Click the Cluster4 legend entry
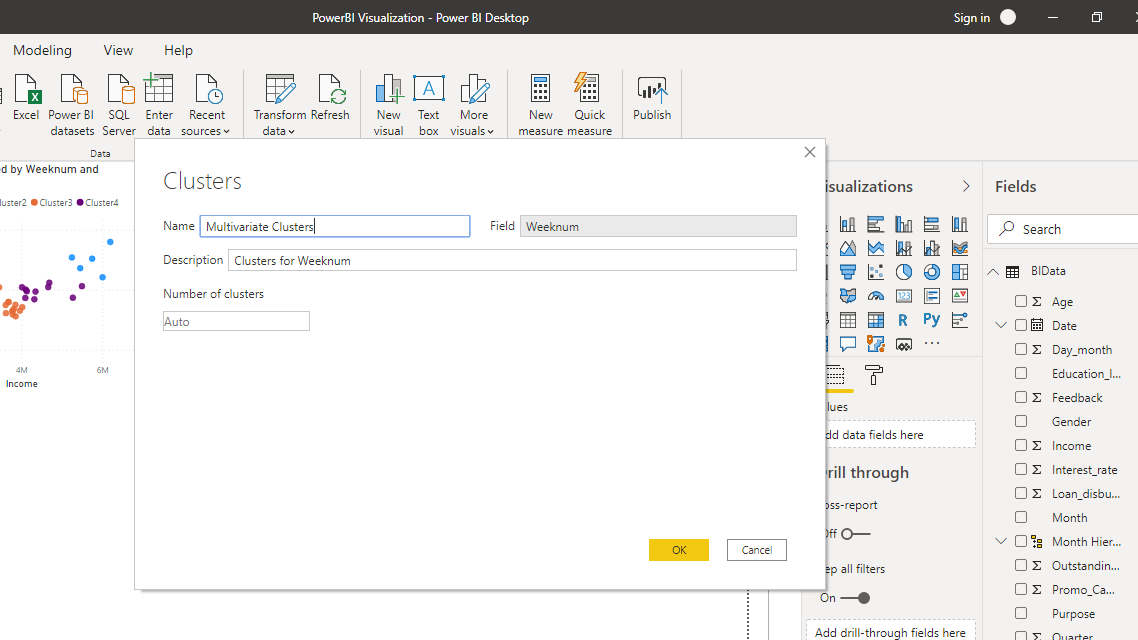The height and width of the screenshot is (640, 1138). pyautogui.click(x=97, y=202)
